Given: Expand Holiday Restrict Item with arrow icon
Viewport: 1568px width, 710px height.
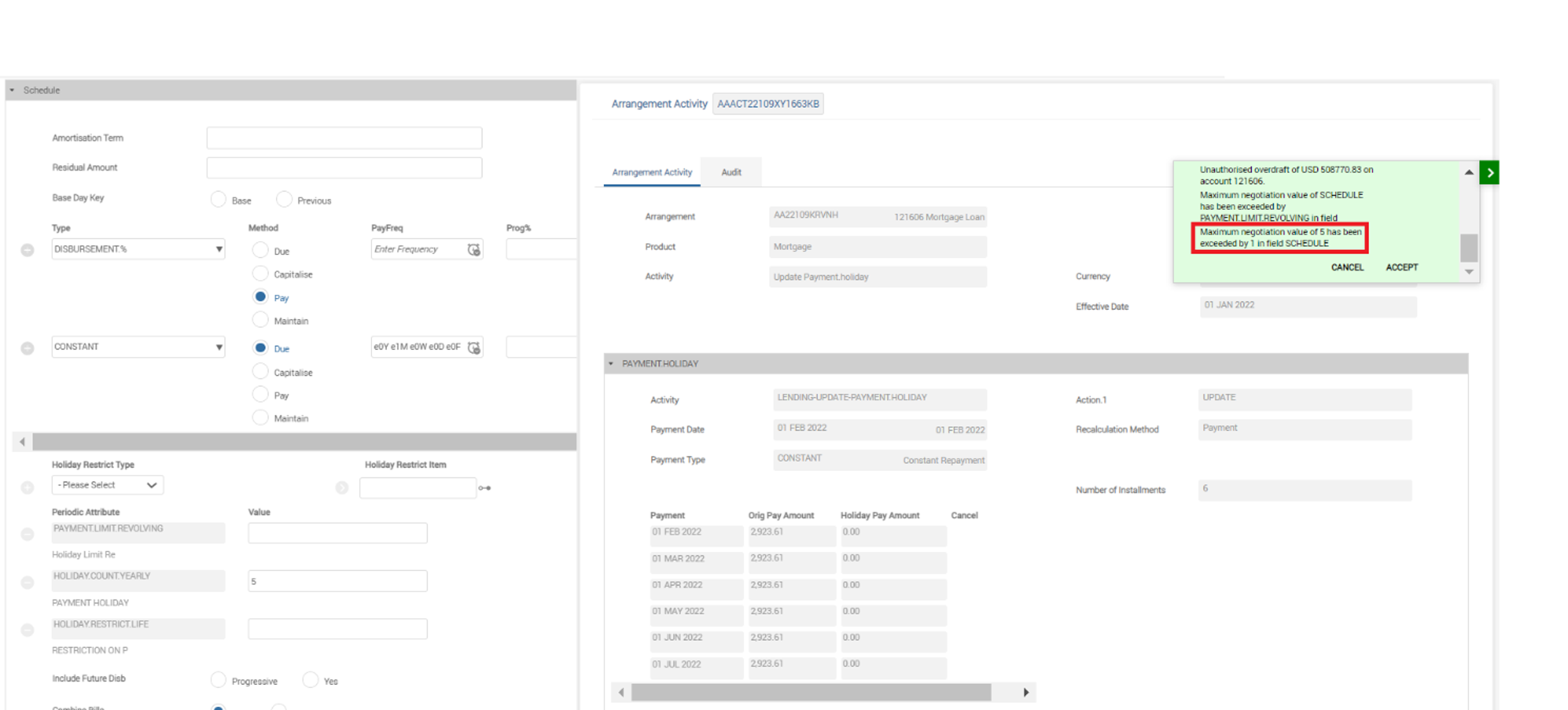Looking at the screenshot, I should (x=342, y=488).
